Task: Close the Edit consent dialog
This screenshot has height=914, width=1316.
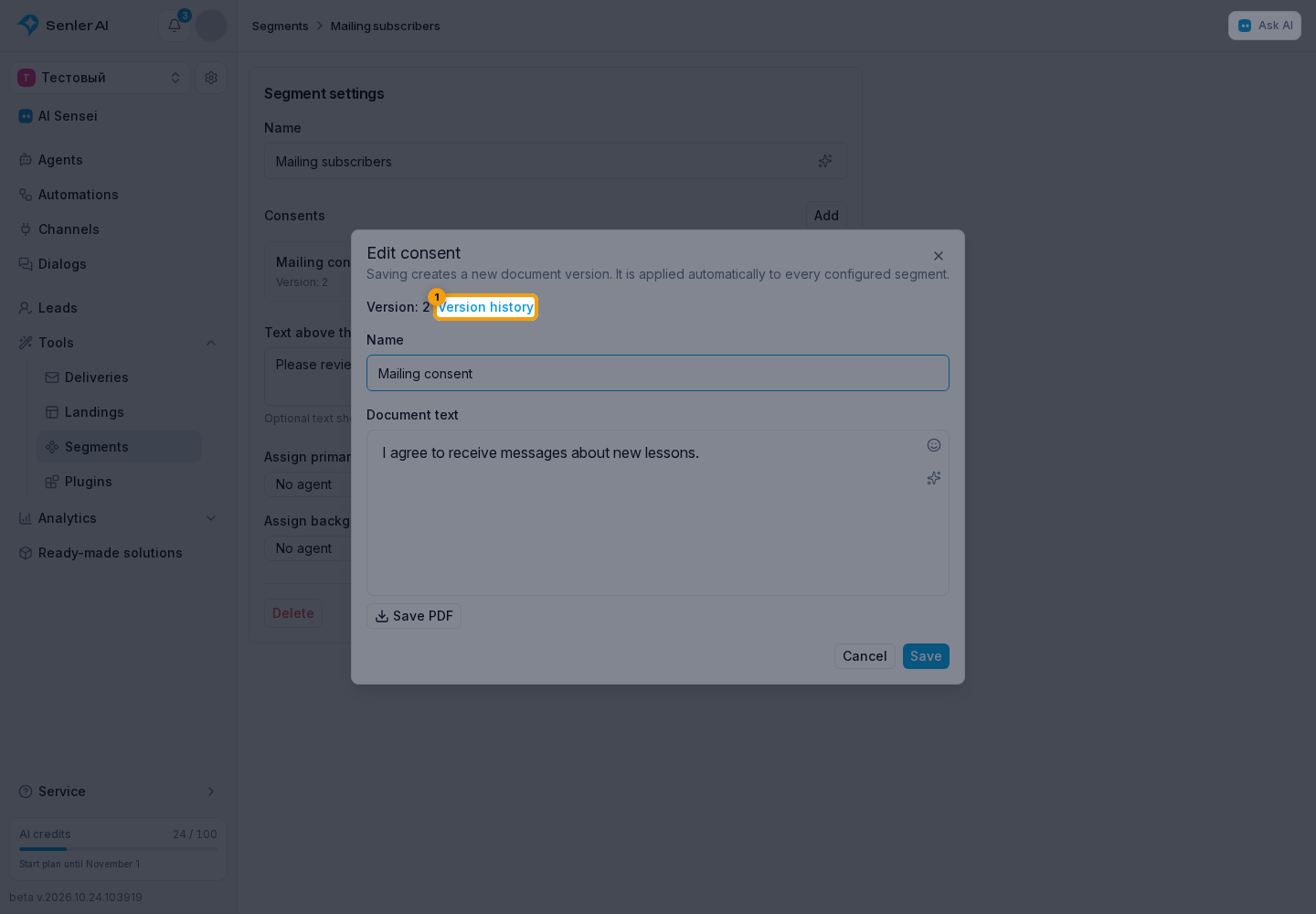Action: [x=939, y=256]
